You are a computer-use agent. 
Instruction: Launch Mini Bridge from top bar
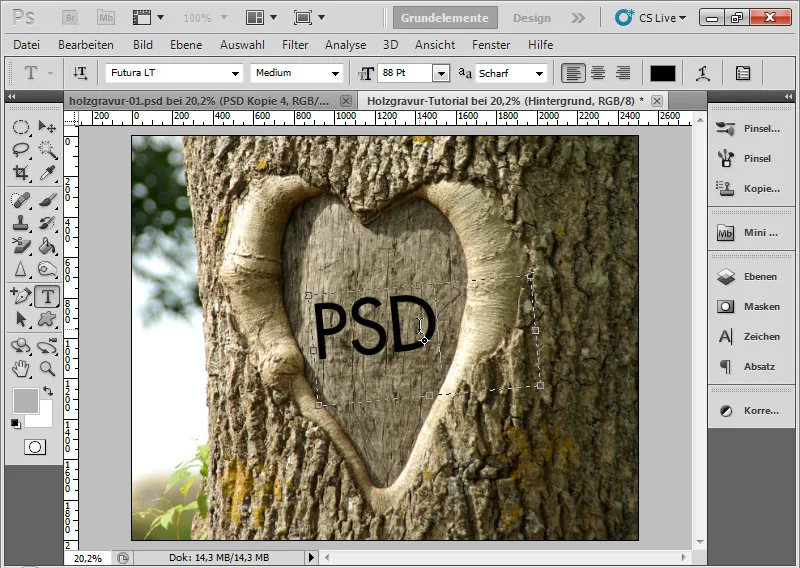(106, 18)
